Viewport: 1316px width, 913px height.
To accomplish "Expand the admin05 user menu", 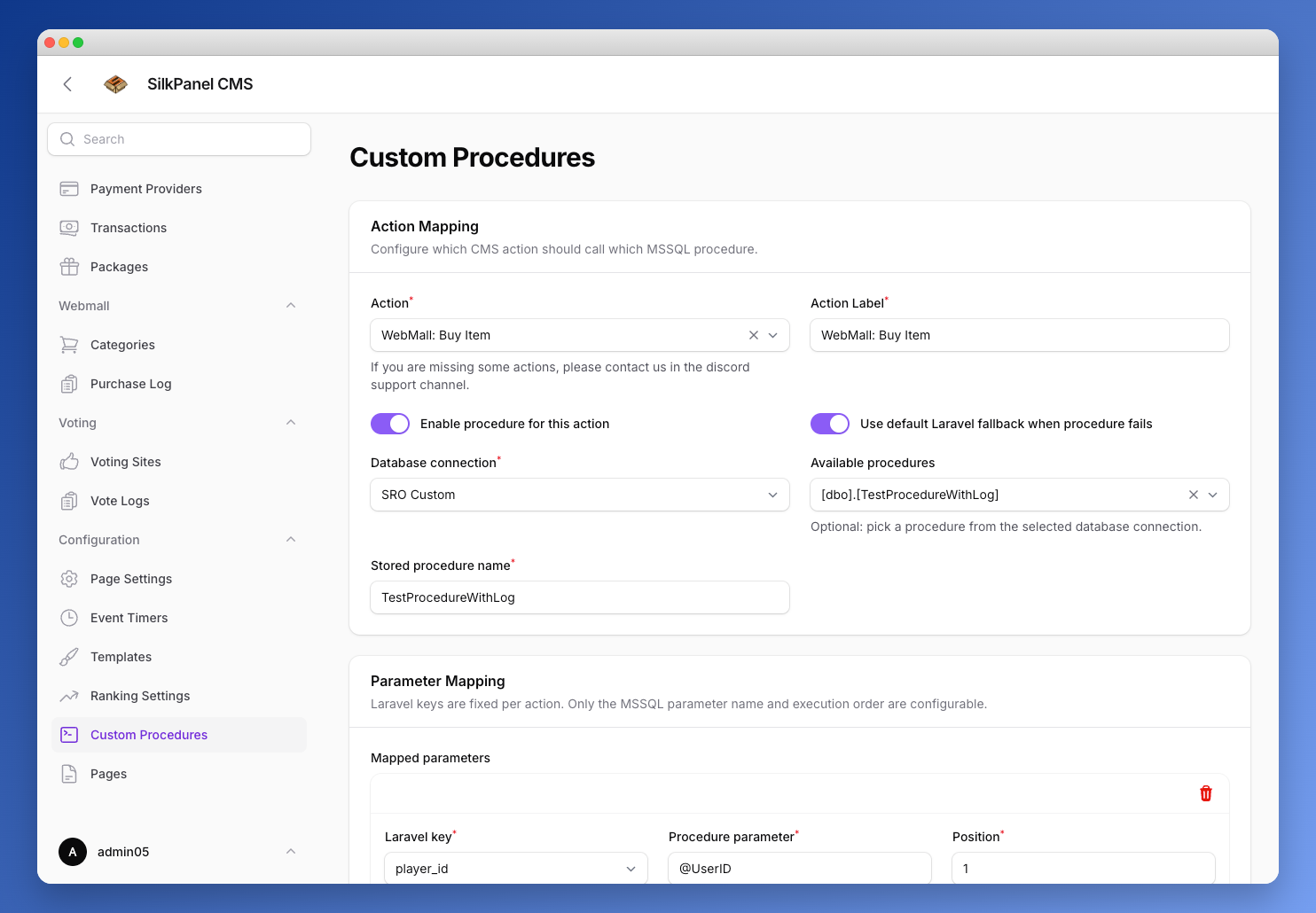I will pyautogui.click(x=291, y=852).
